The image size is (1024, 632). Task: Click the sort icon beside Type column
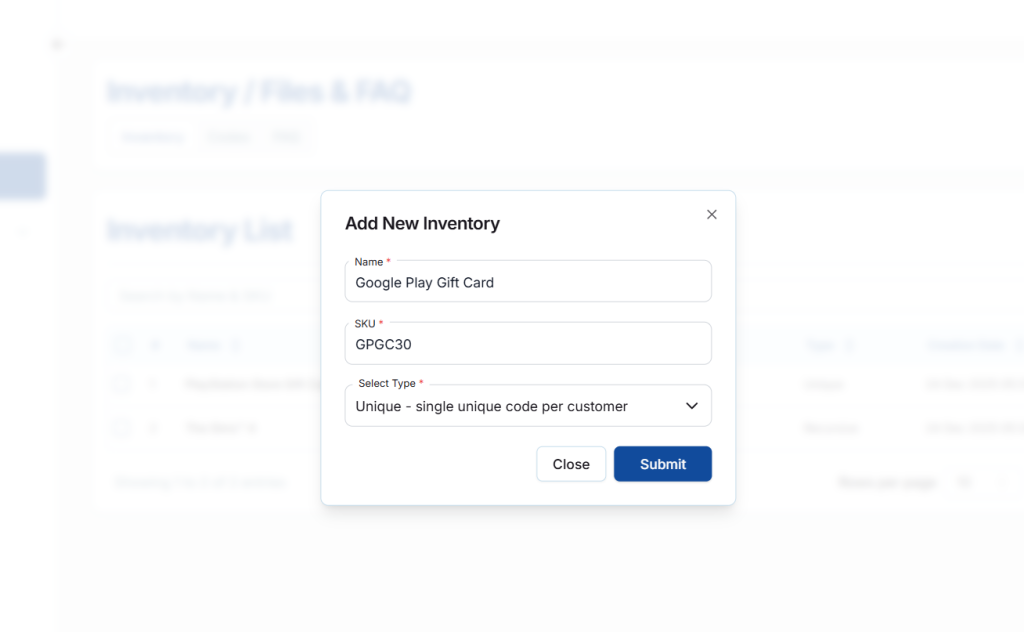(849, 346)
